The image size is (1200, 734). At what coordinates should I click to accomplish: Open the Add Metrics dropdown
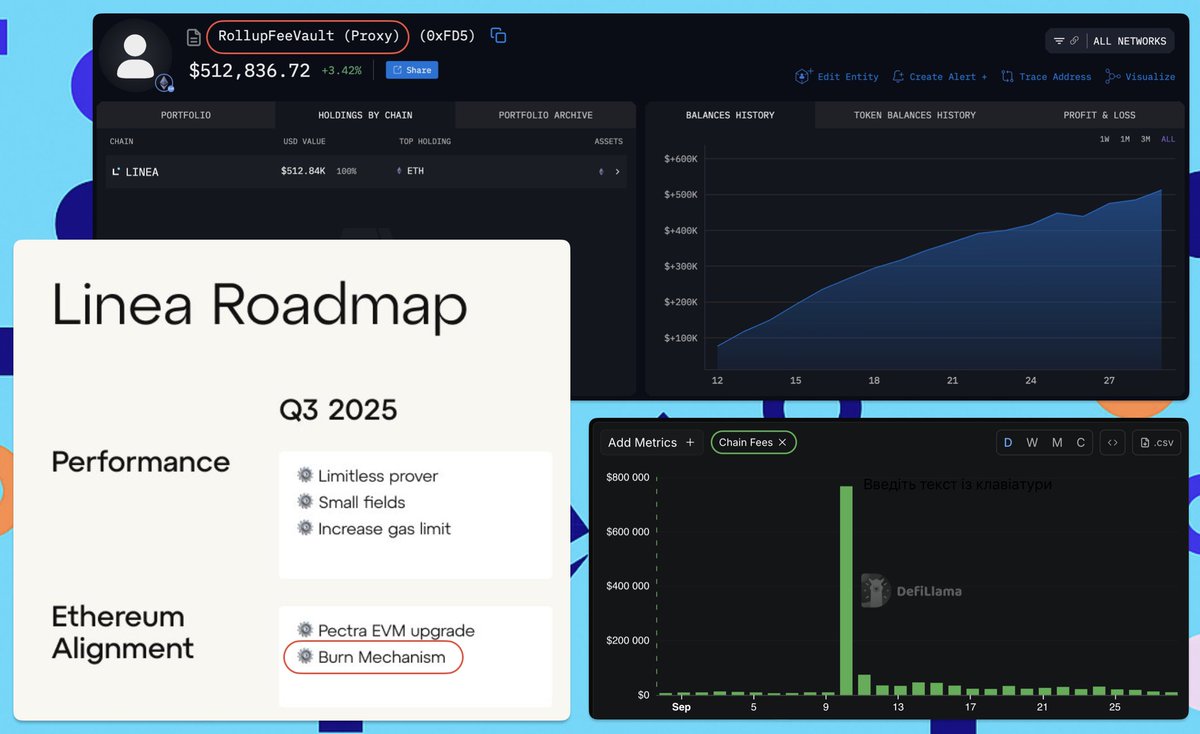tap(650, 442)
